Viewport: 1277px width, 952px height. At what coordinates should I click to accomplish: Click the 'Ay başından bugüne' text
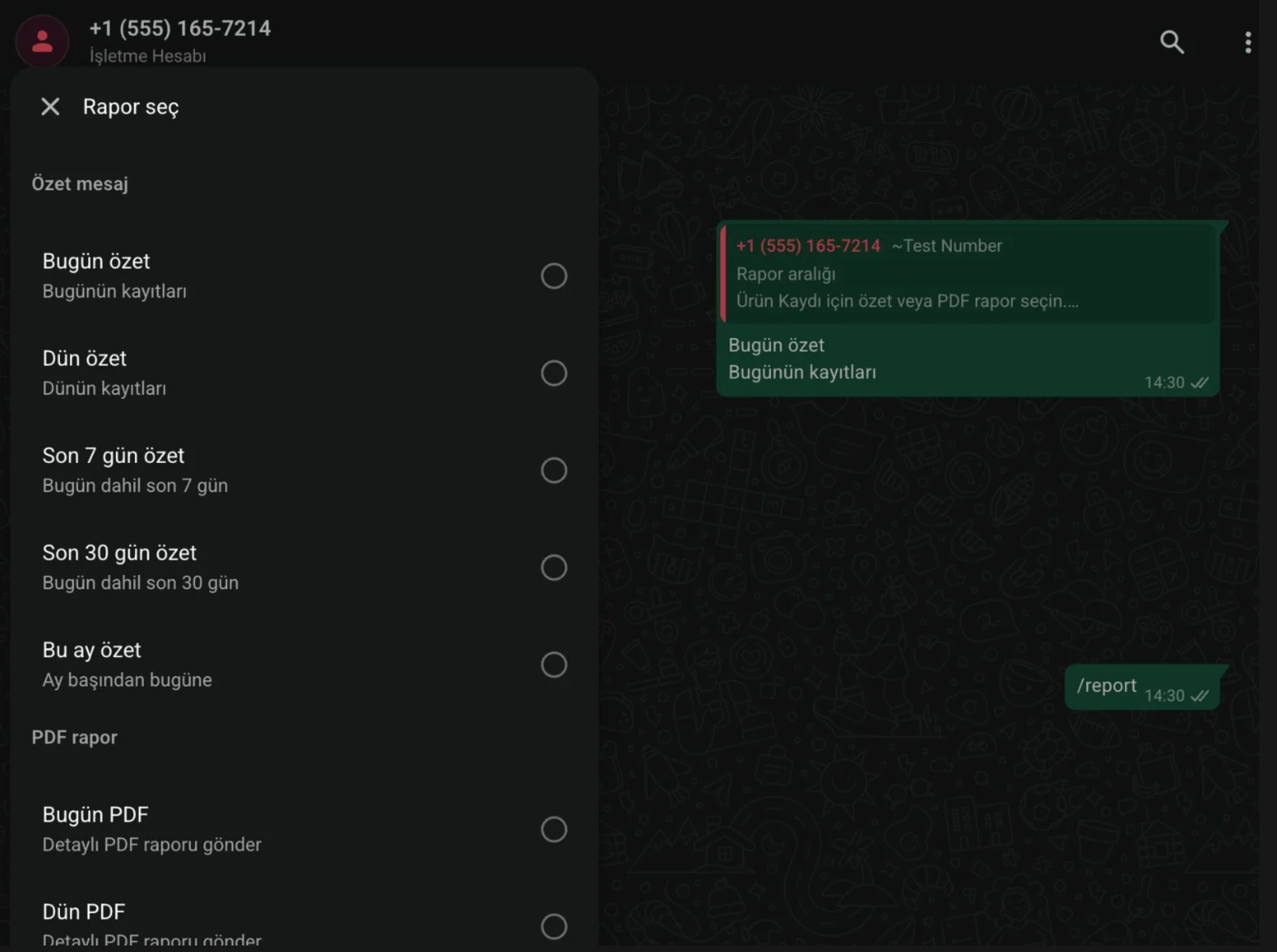pos(127,680)
